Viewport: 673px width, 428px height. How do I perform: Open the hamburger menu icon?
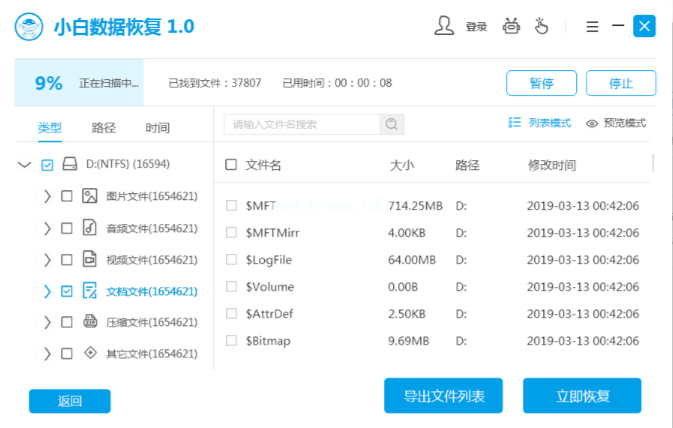[x=592, y=27]
